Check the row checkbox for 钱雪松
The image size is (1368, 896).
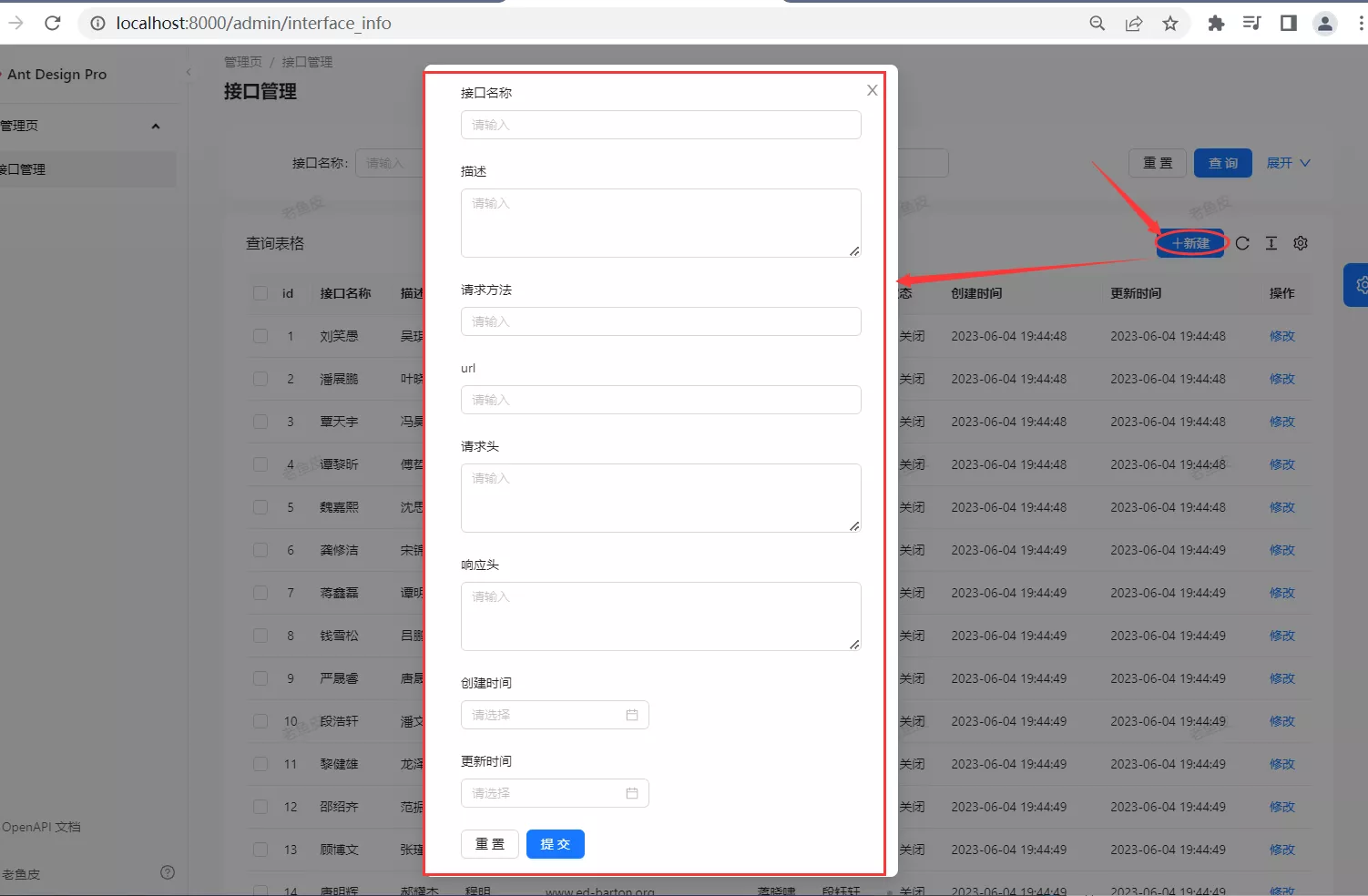(x=260, y=636)
